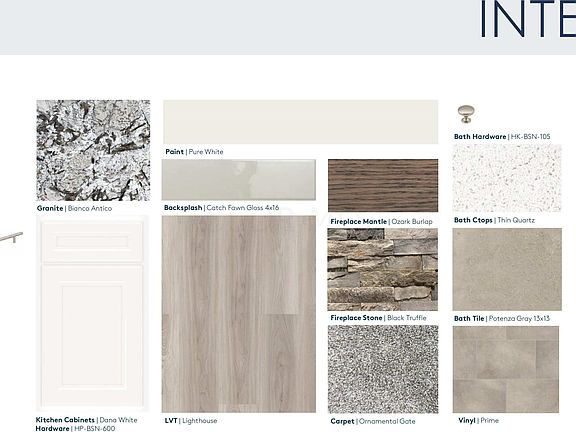Viewport: 576px width, 432px height.
Task: Click the Lighthouse LVT flooring sample
Action: point(239,314)
